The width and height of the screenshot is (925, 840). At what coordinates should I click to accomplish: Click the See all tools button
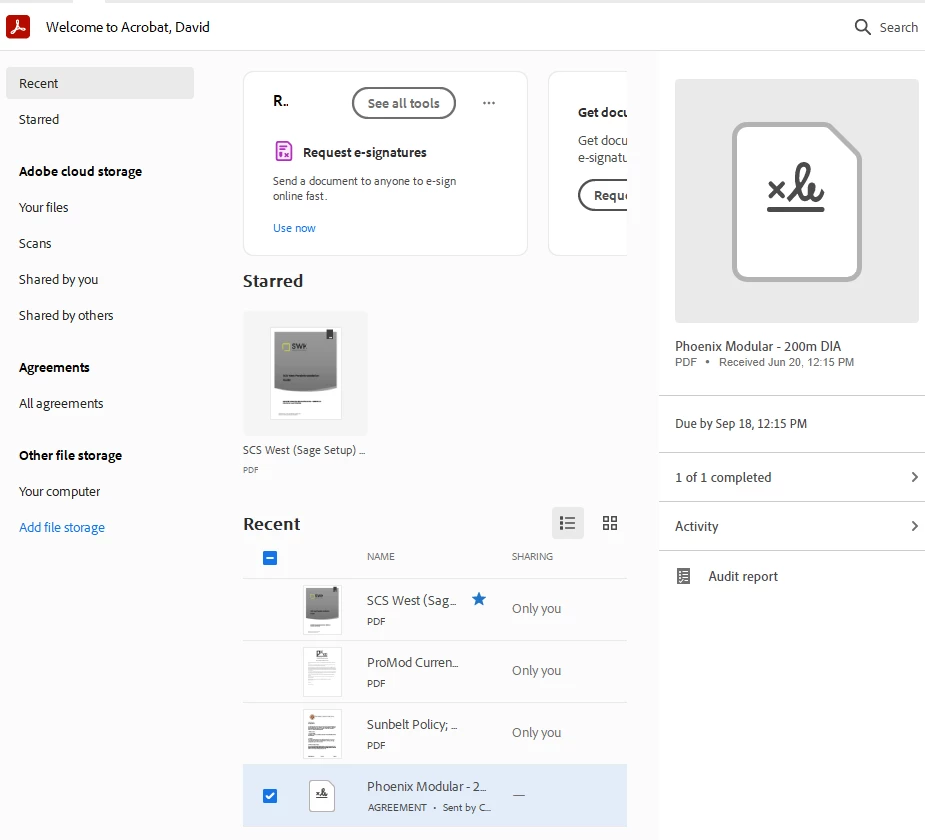404,103
